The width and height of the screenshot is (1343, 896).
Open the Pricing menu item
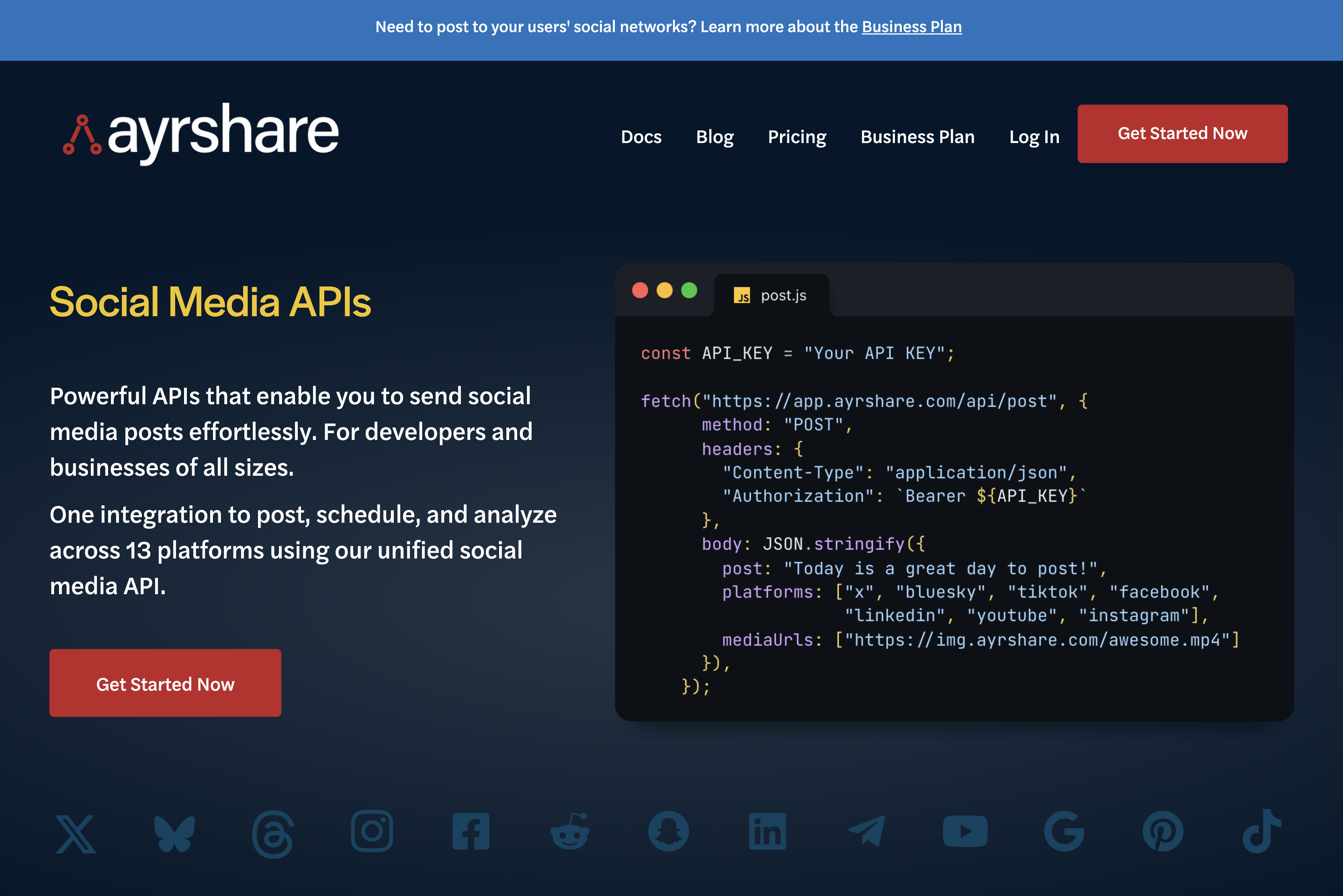(x=796, y=137)
